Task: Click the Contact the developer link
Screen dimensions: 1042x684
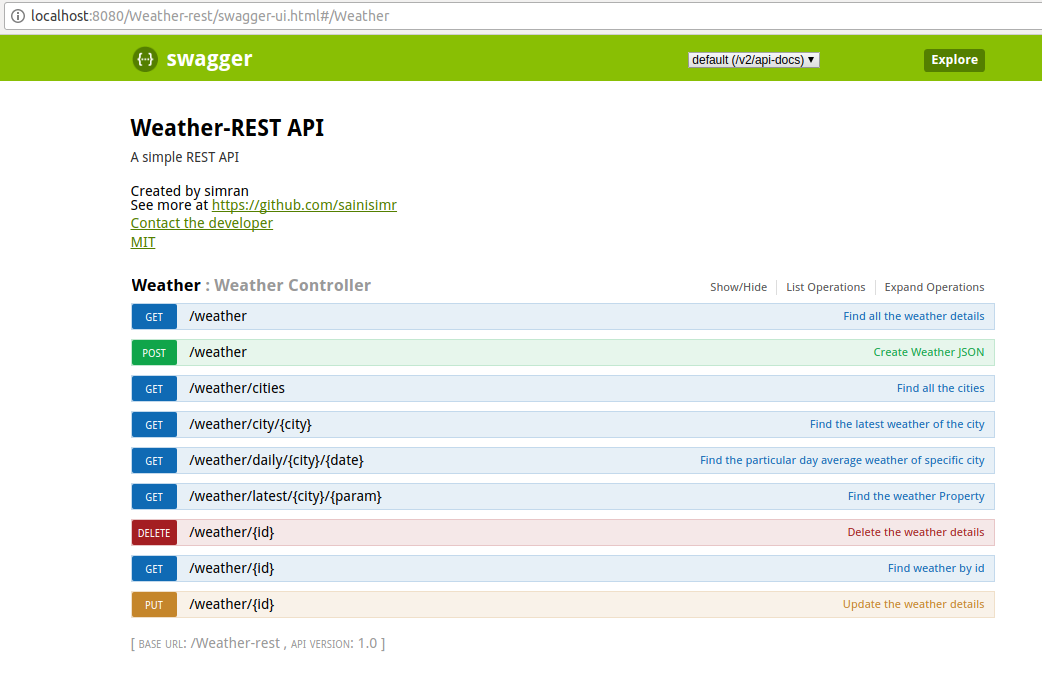Action: click(x=201, y=222)
